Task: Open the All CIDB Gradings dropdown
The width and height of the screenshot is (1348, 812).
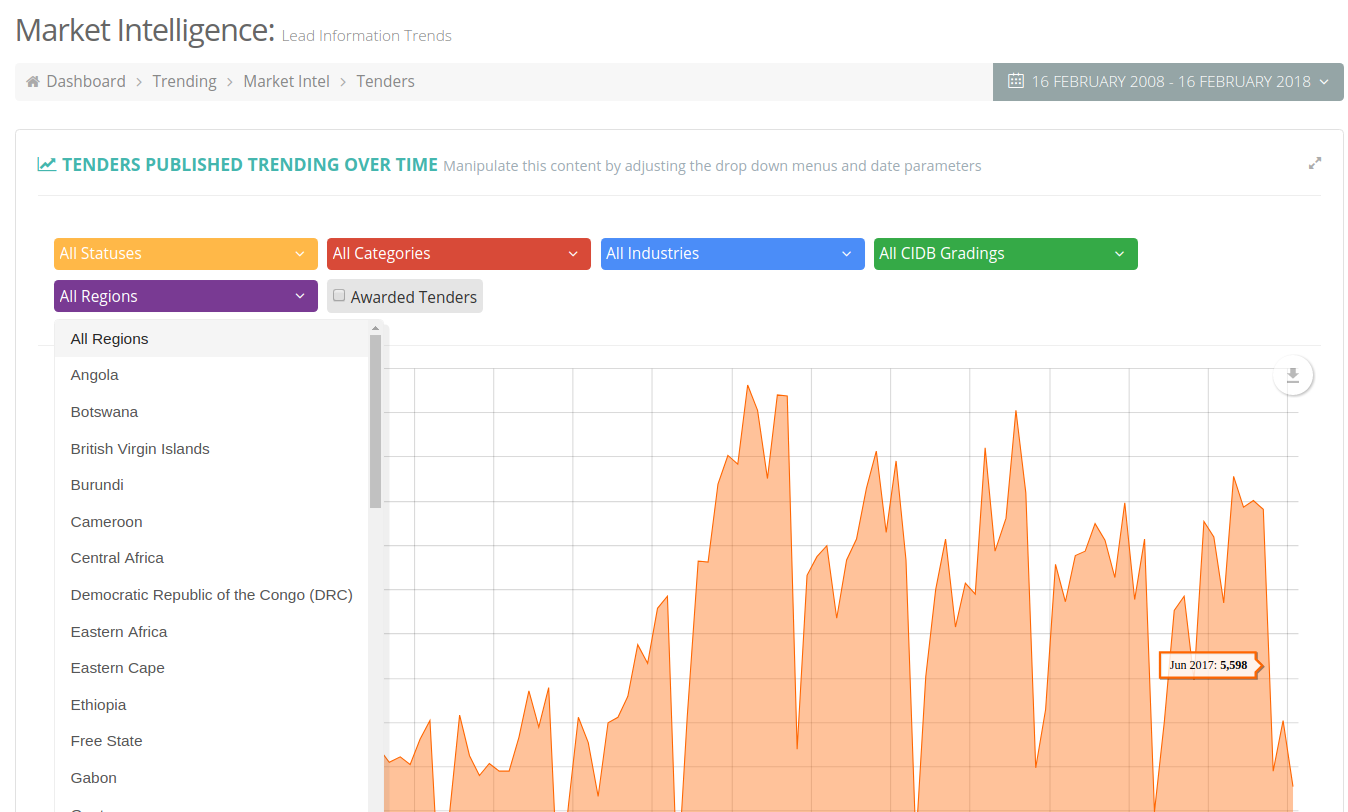Action: pos(1006,254)
